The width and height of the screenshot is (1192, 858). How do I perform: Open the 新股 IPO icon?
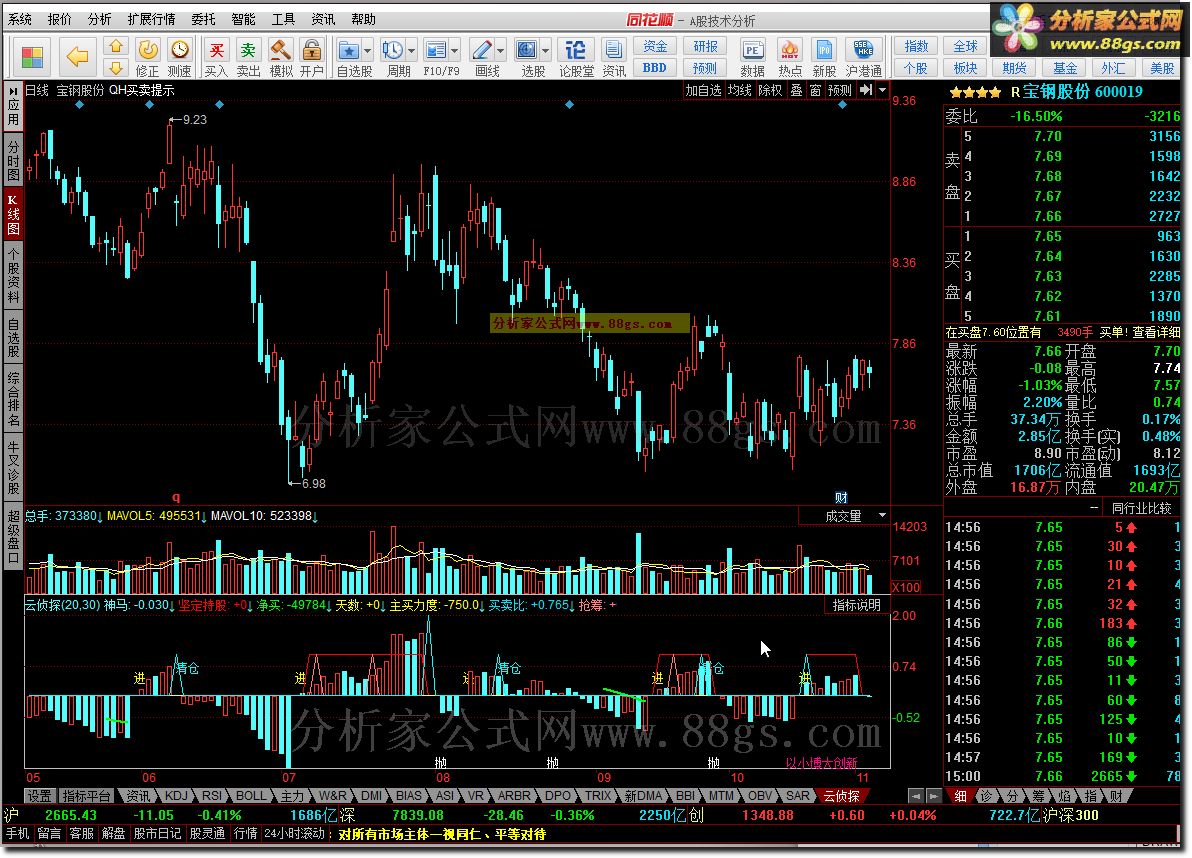[824, 58]
